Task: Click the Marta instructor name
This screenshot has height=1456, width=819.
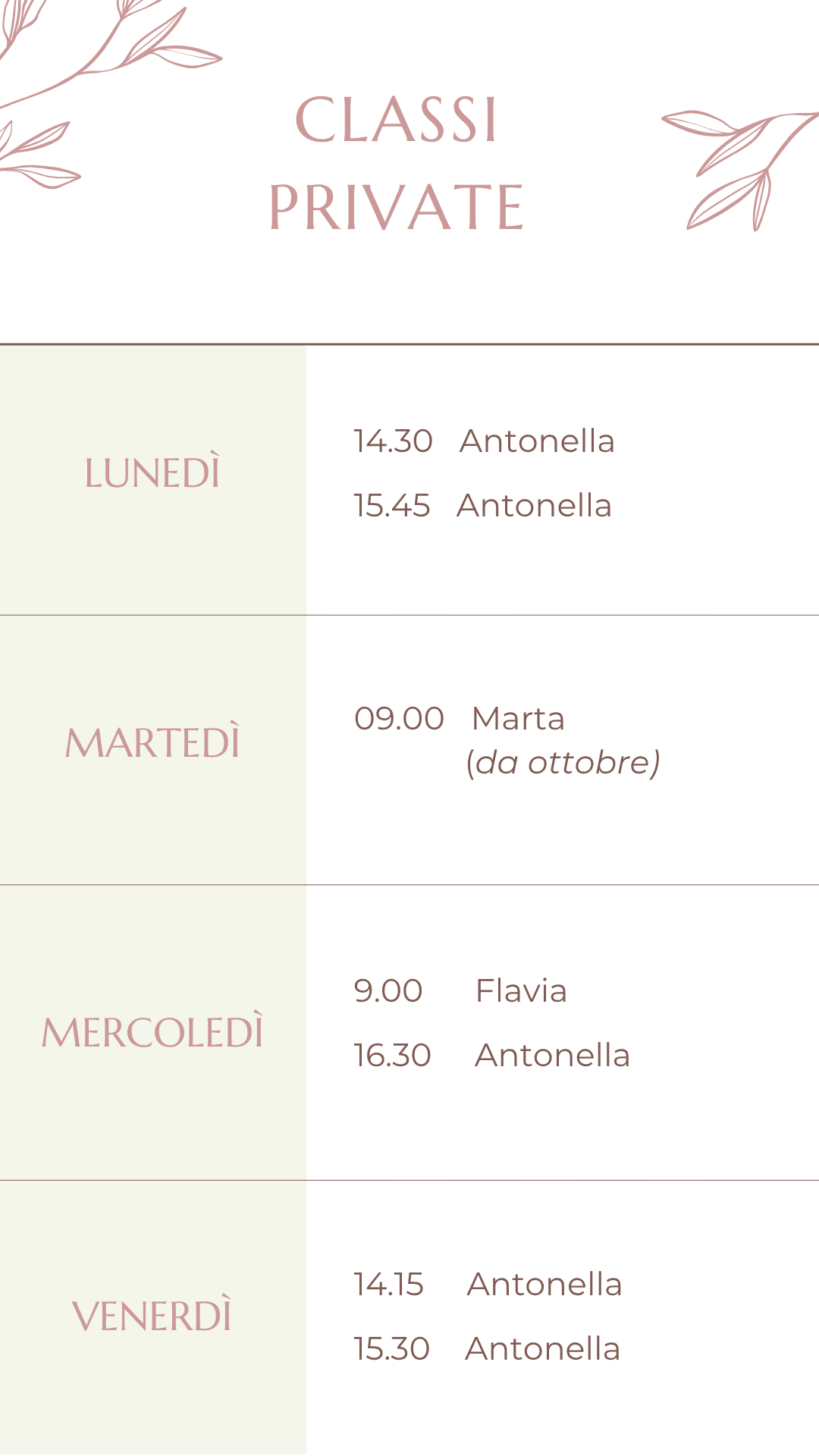Action: (x=519, y=719)
